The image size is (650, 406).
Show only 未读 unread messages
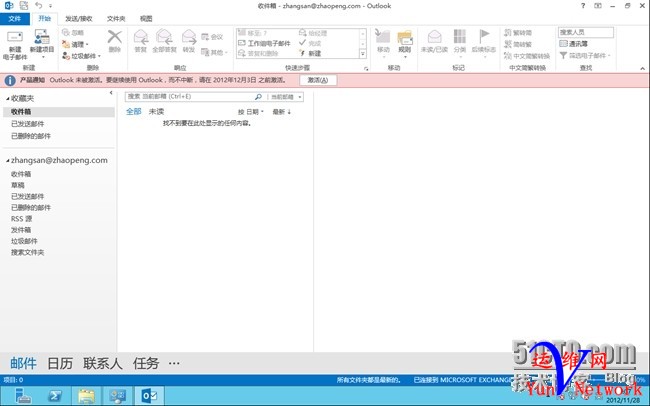click(x=156, y=111)
